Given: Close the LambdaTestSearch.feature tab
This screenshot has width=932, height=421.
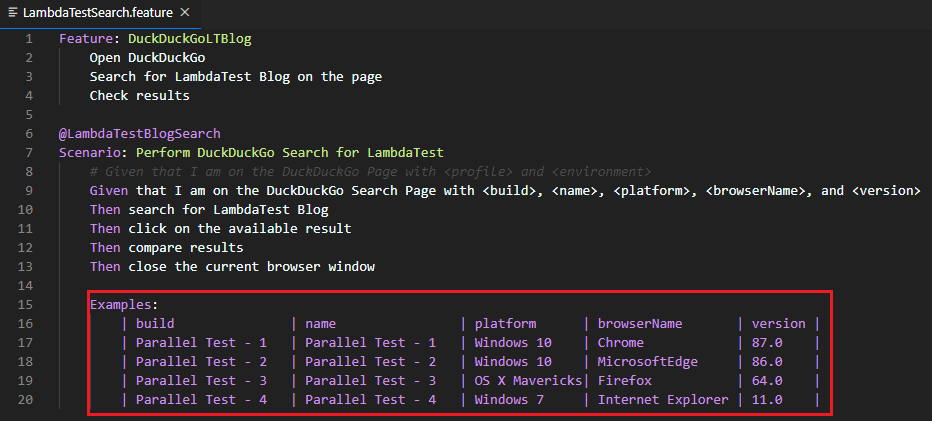Looking at the screenshot, I should tap(183, 12).
